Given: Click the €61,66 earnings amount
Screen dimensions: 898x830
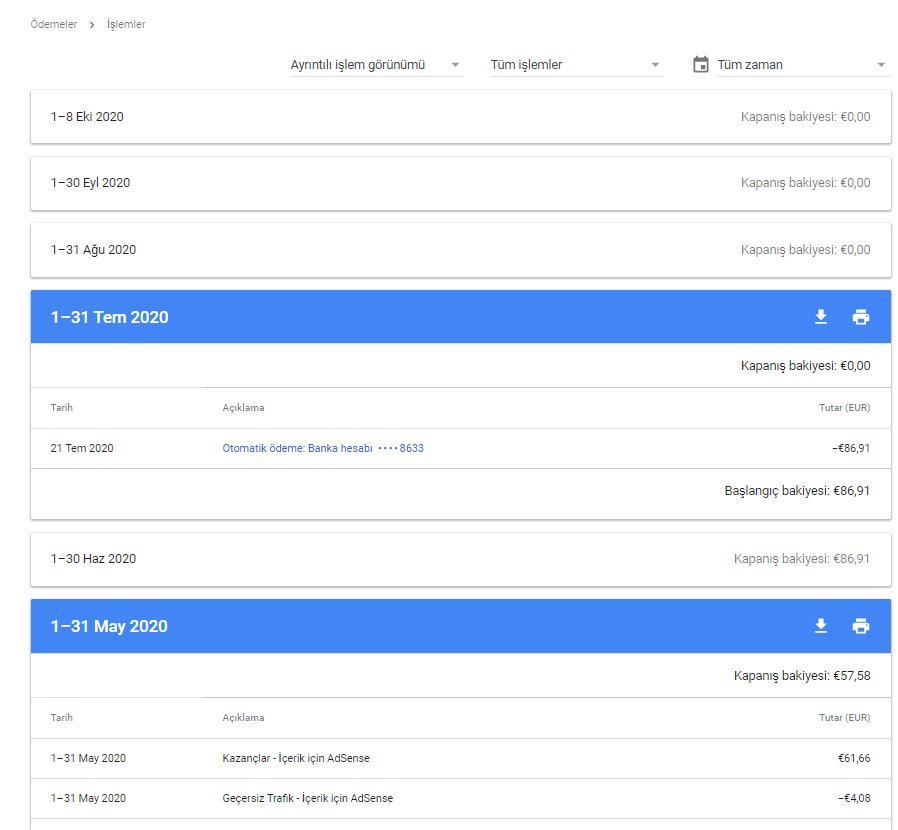Looking at the screenshot, I should point(854,758).
